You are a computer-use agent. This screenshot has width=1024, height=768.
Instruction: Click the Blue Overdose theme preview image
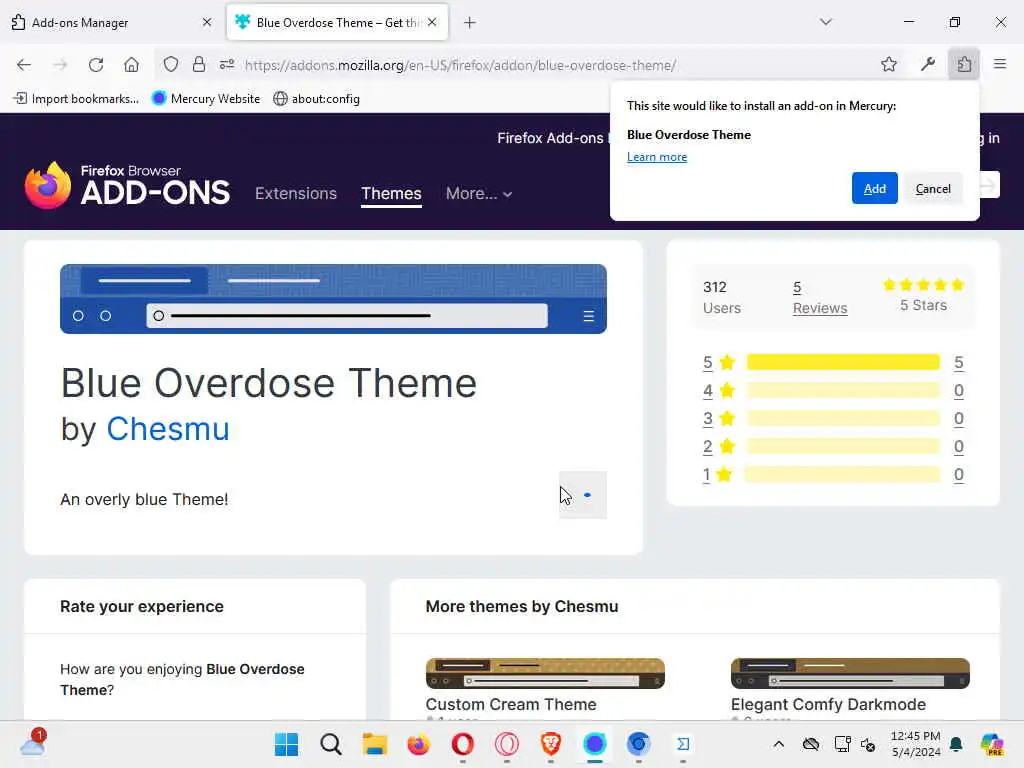click(x=333, y=299)
